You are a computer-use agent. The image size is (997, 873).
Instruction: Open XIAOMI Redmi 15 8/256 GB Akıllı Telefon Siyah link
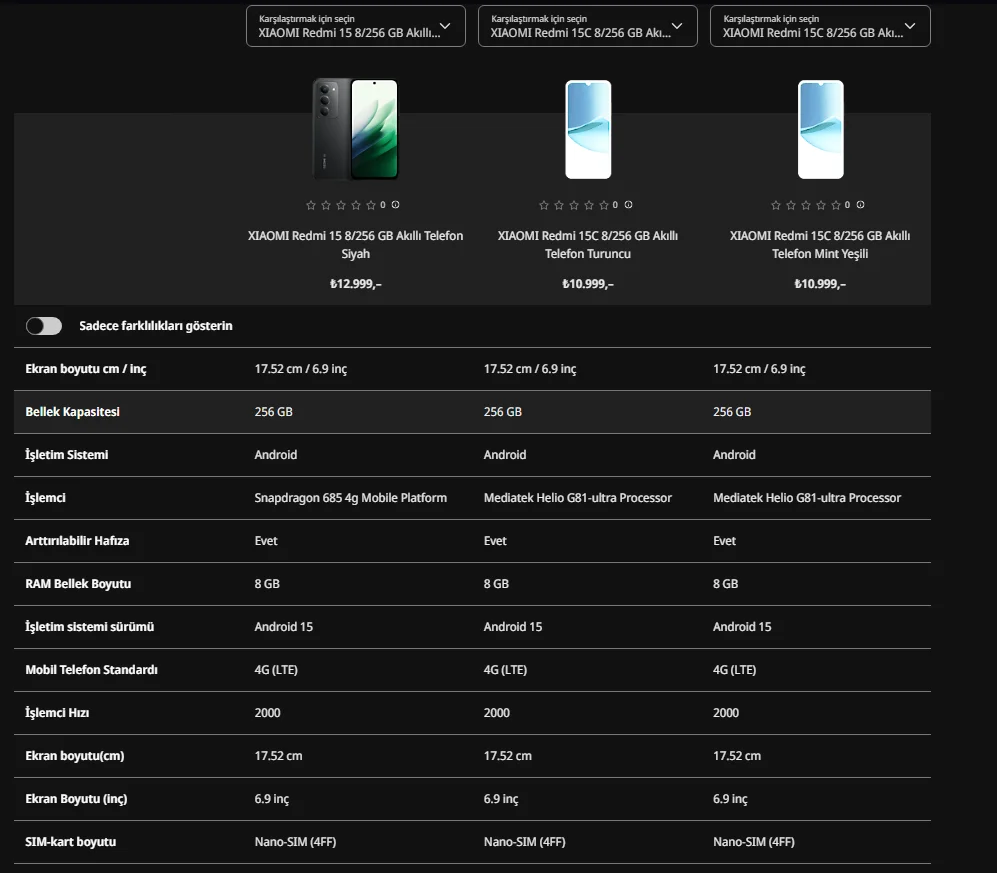click(355, 245)
